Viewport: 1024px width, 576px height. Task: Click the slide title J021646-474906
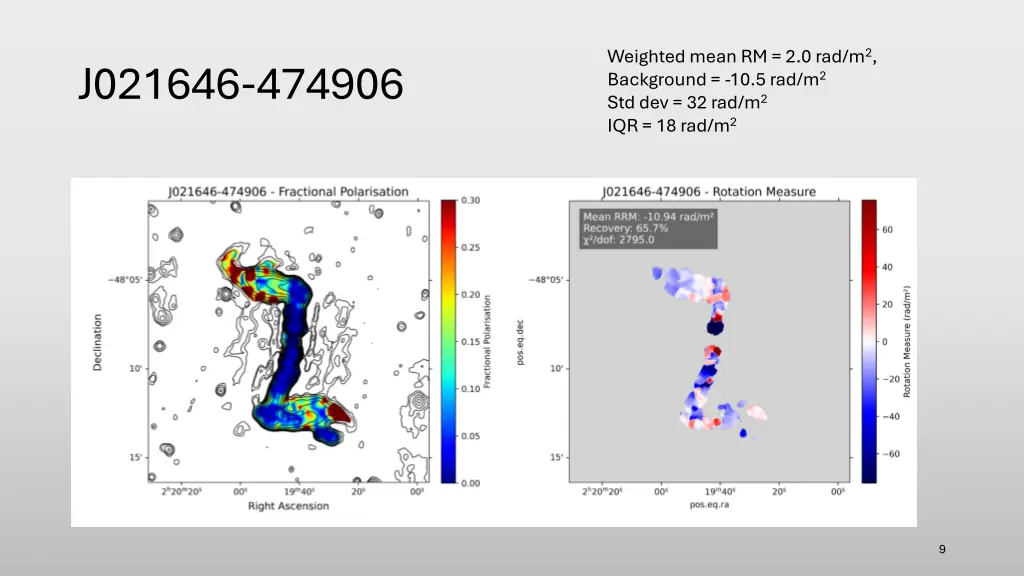pos(241,86)
